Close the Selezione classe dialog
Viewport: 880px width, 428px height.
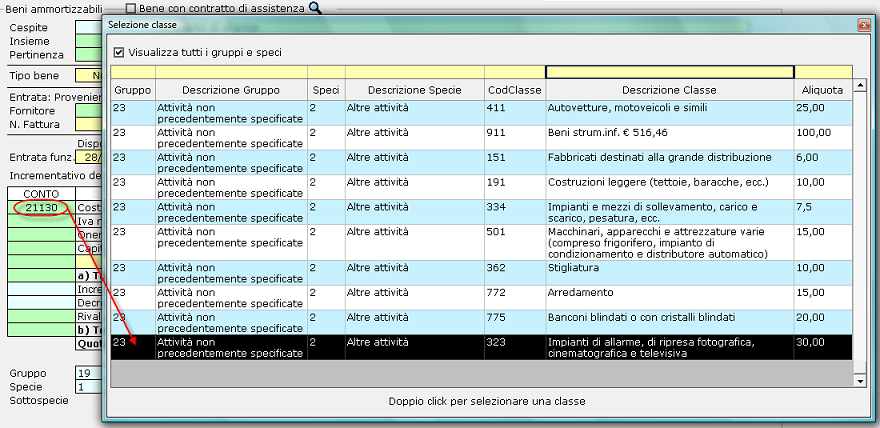coord(864,25)
